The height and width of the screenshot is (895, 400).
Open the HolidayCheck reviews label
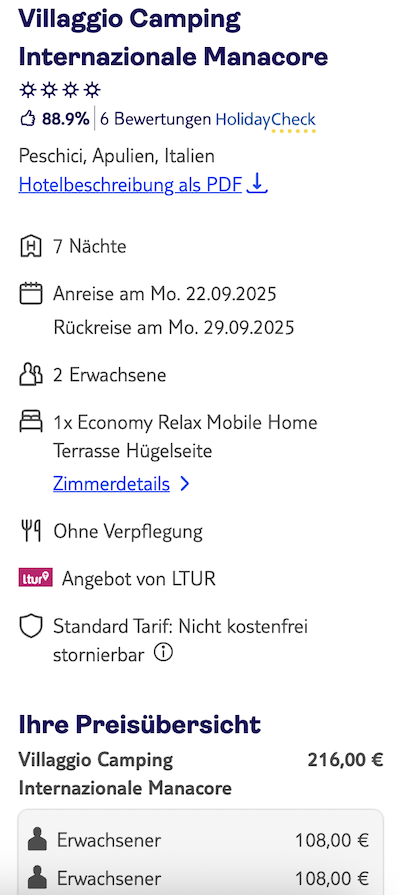(265, 120)
